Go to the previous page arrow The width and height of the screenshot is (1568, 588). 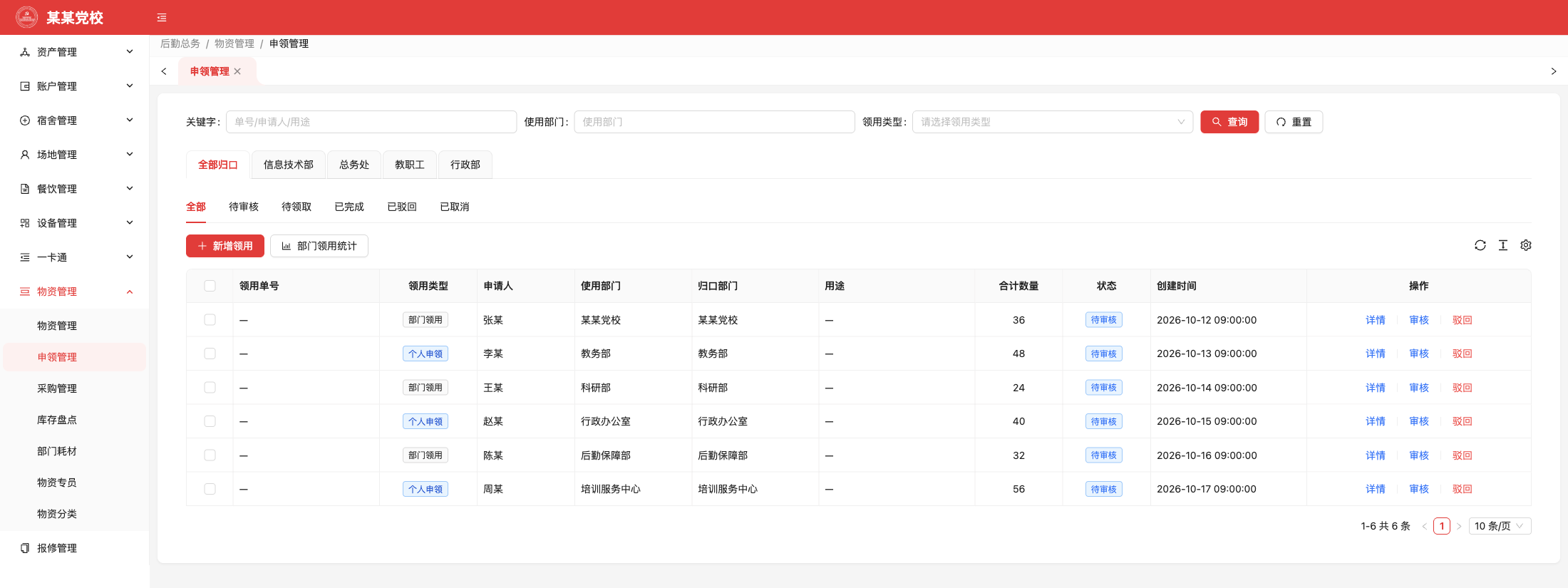1425,527
